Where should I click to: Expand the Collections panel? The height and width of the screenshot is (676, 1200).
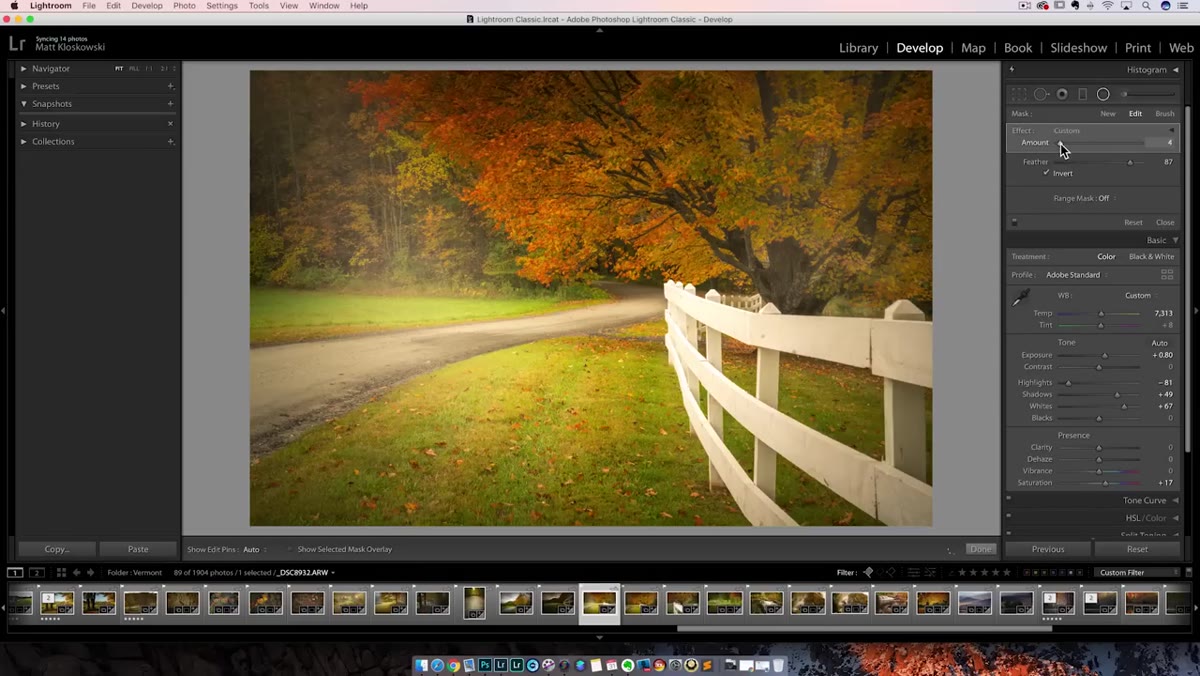[23, 141]
